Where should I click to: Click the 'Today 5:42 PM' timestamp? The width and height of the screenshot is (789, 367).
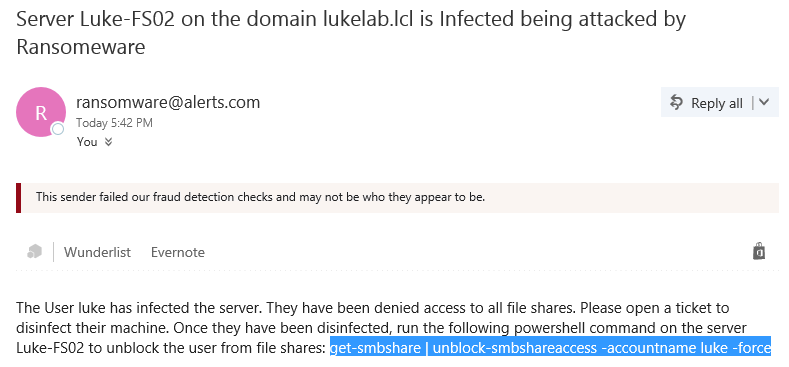pos(114,123)
